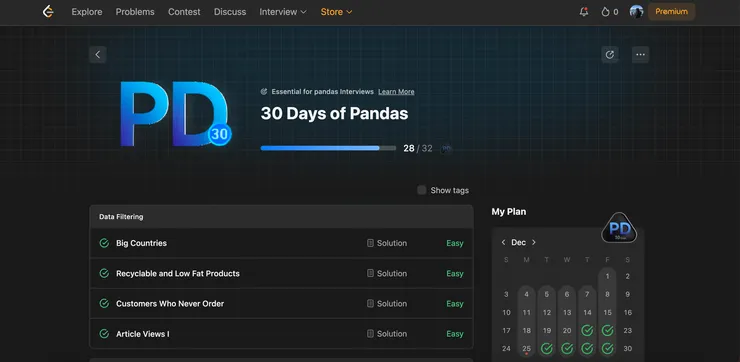
Task: Click the Premium button
Action: [x=671, y=12]
